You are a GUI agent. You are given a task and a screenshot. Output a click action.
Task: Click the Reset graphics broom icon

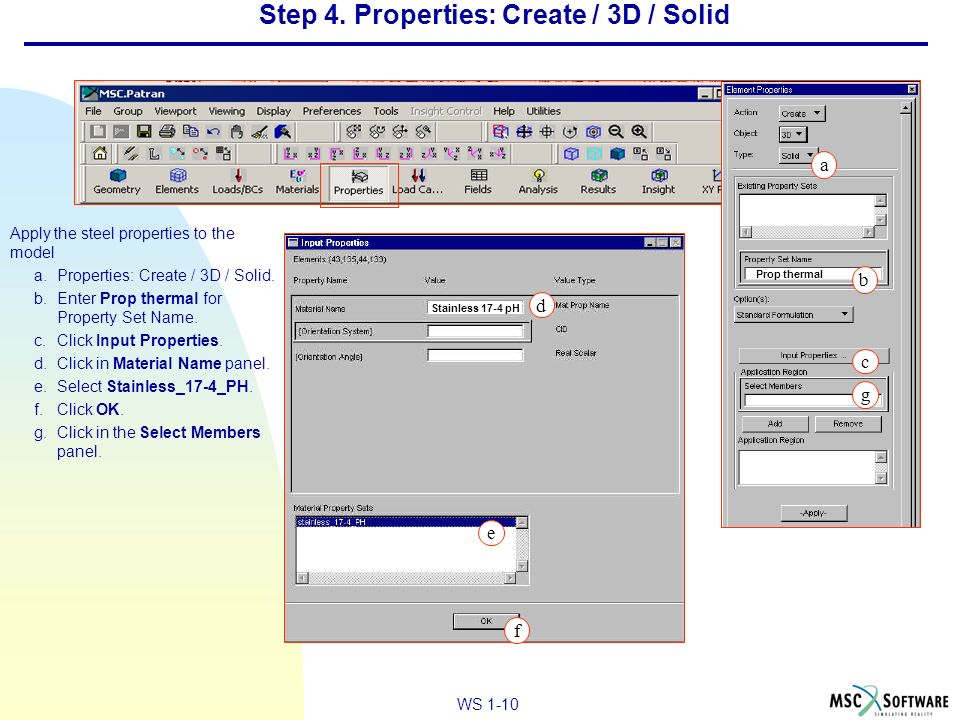click(x=260, y=131)
